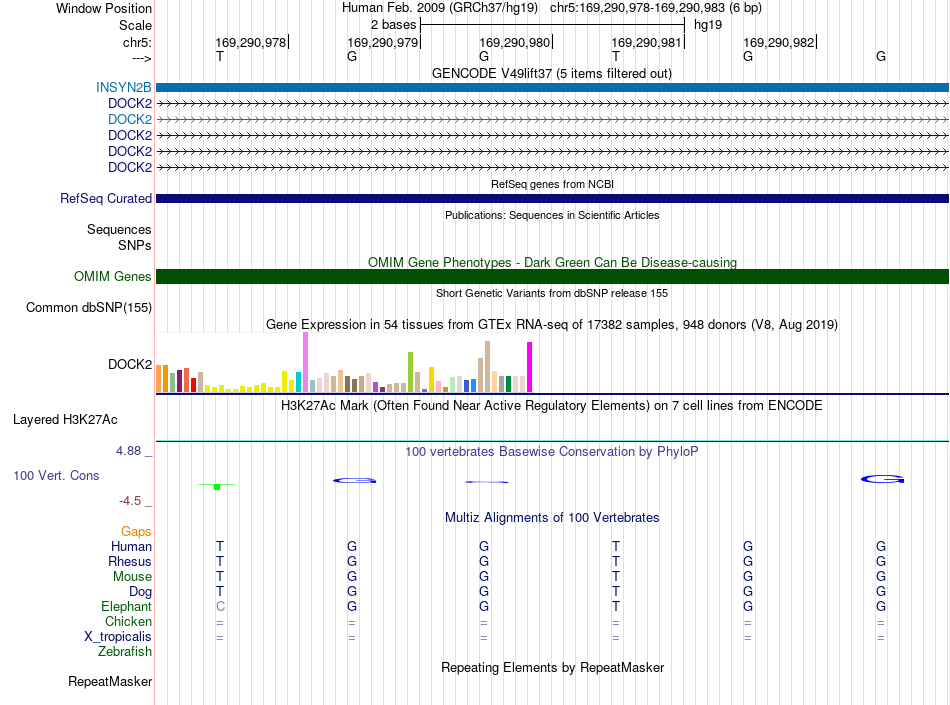Click the Layered H3K27Ac track label
This screenshot has height=705, width=950.
[65, 420]
